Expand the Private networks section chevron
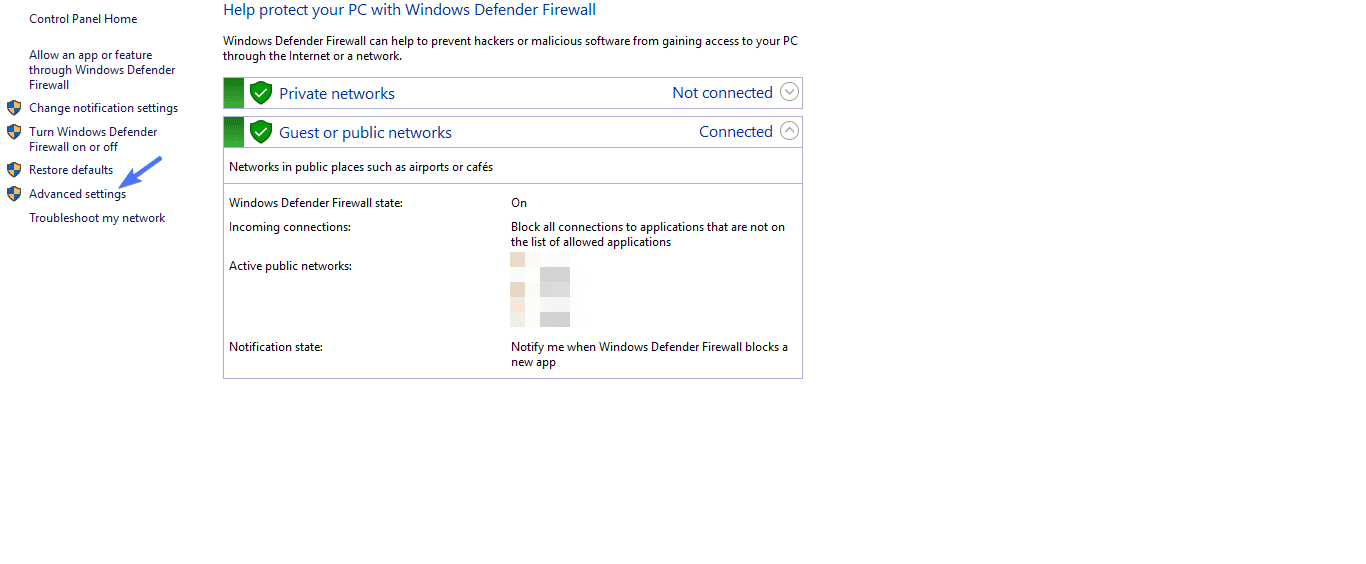Image resolution: width=1366 pixels, height=564 pixels. coord(790,92)
